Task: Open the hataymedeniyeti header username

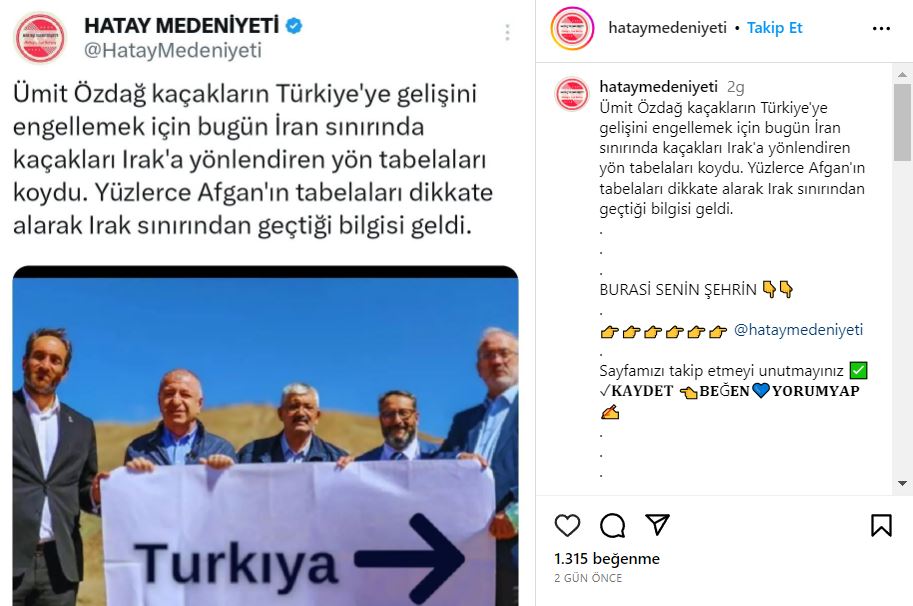Action: [x=667, y=28]
